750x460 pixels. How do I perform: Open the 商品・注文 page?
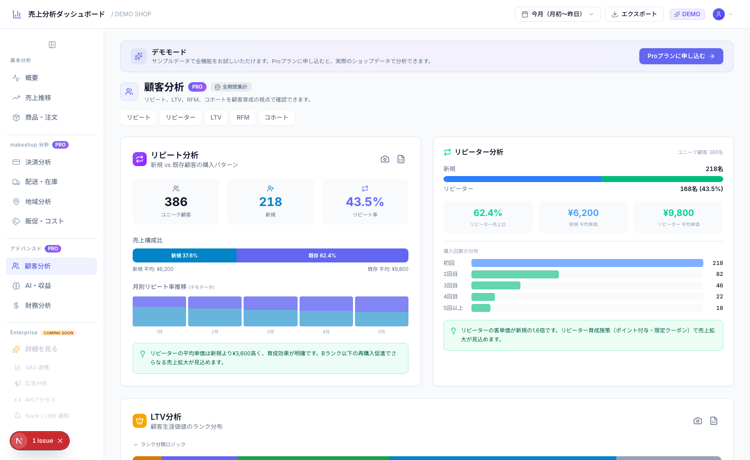point(51,117)
